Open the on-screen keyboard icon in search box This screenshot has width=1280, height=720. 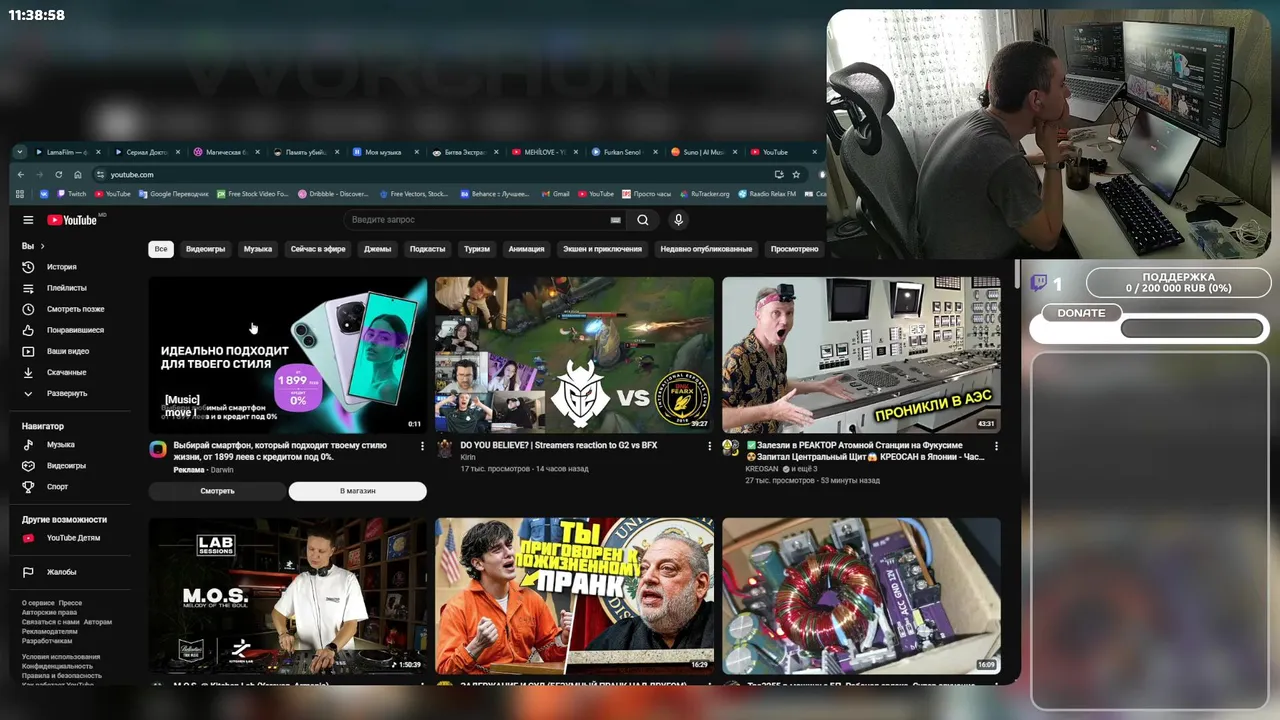click(x=615, y=220)
